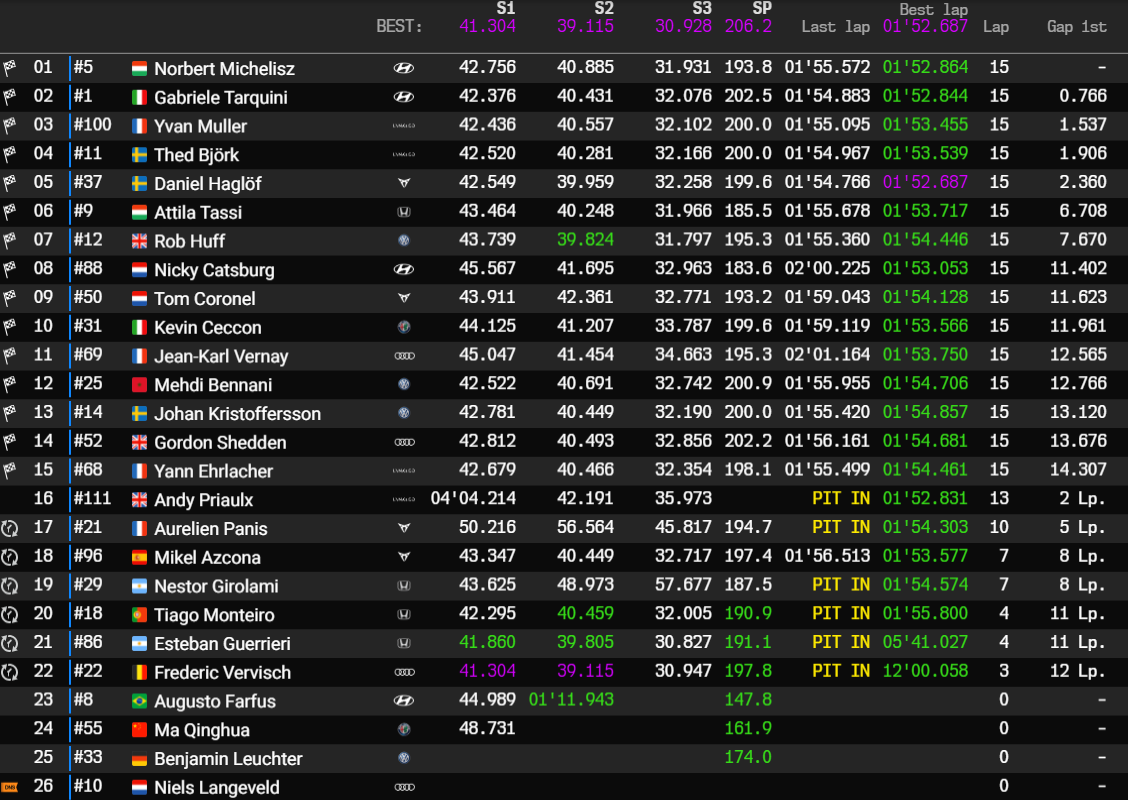Screen dimensions: 1128x800
Task: Click the Hyundai logo beside Norbert Michelisz
Action: tap(403, 69)
